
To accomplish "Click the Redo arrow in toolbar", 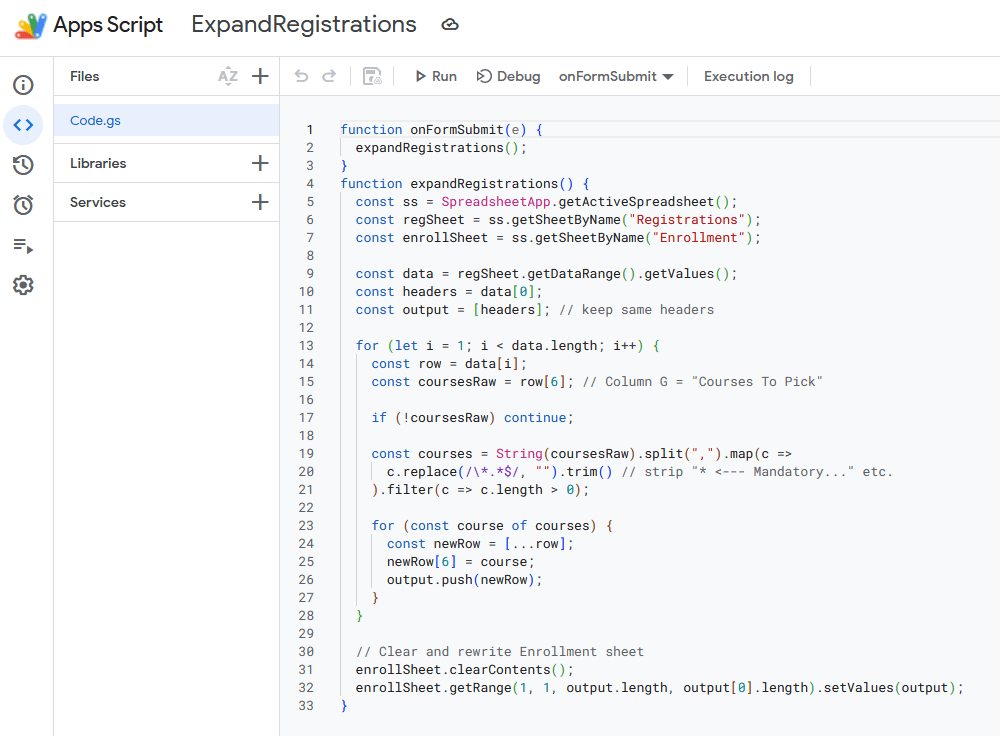I will (x=328, y=76).
